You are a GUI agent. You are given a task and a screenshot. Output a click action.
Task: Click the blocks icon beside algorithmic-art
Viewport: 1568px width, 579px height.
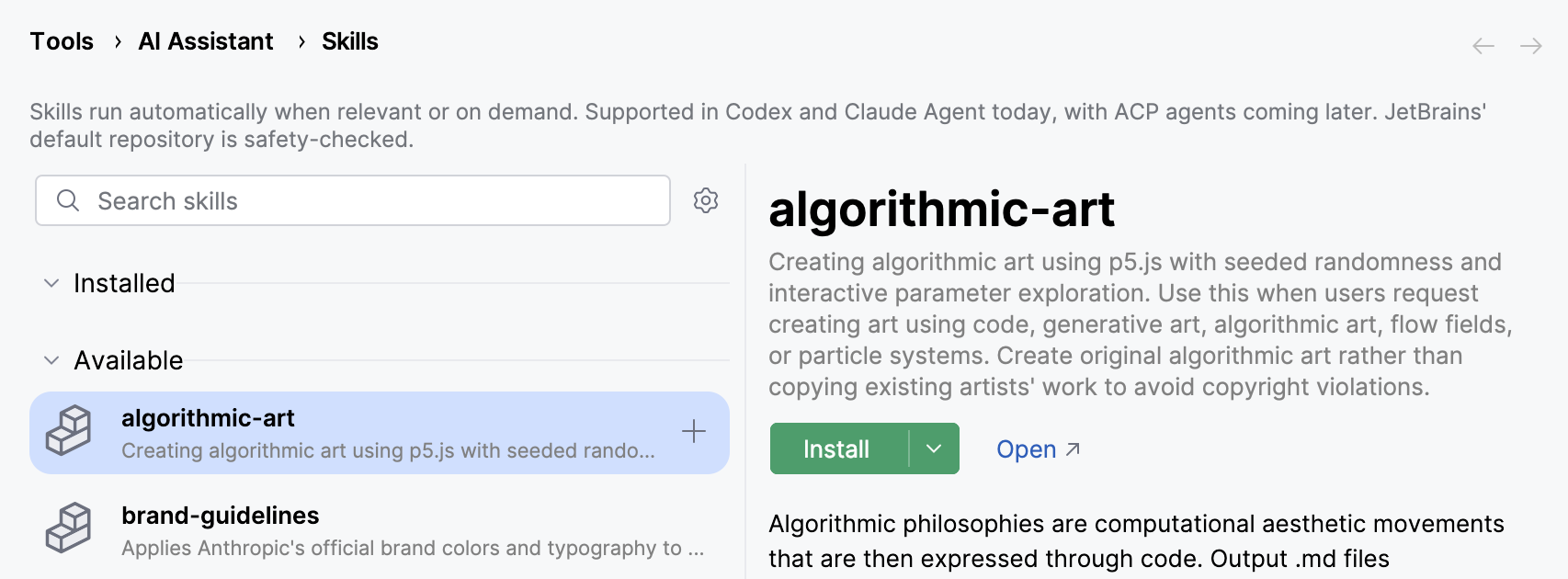click(69, 431)
